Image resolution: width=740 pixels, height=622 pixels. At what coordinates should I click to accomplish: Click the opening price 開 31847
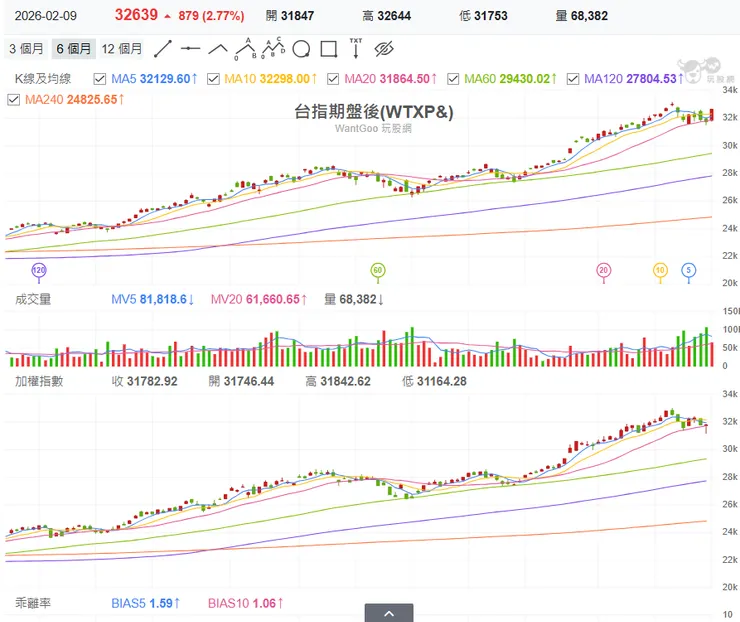point(290,16)
